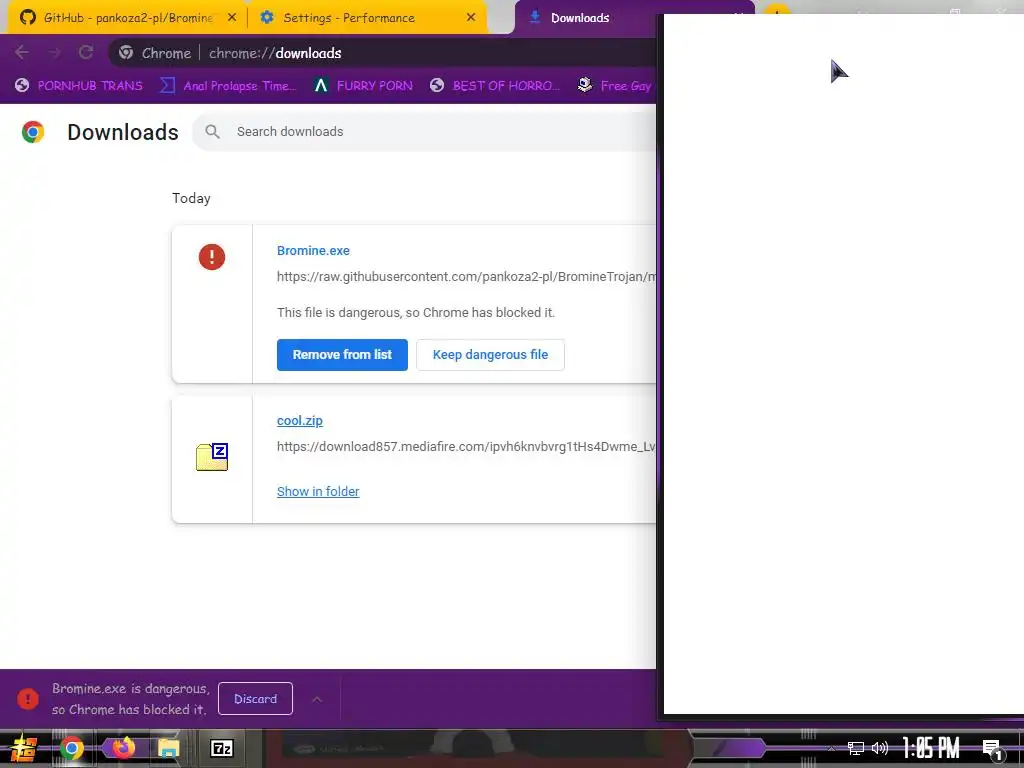Click the cool.zip mediafire source URL
This screenshot has height=768, width=1024.
[466, 447]
